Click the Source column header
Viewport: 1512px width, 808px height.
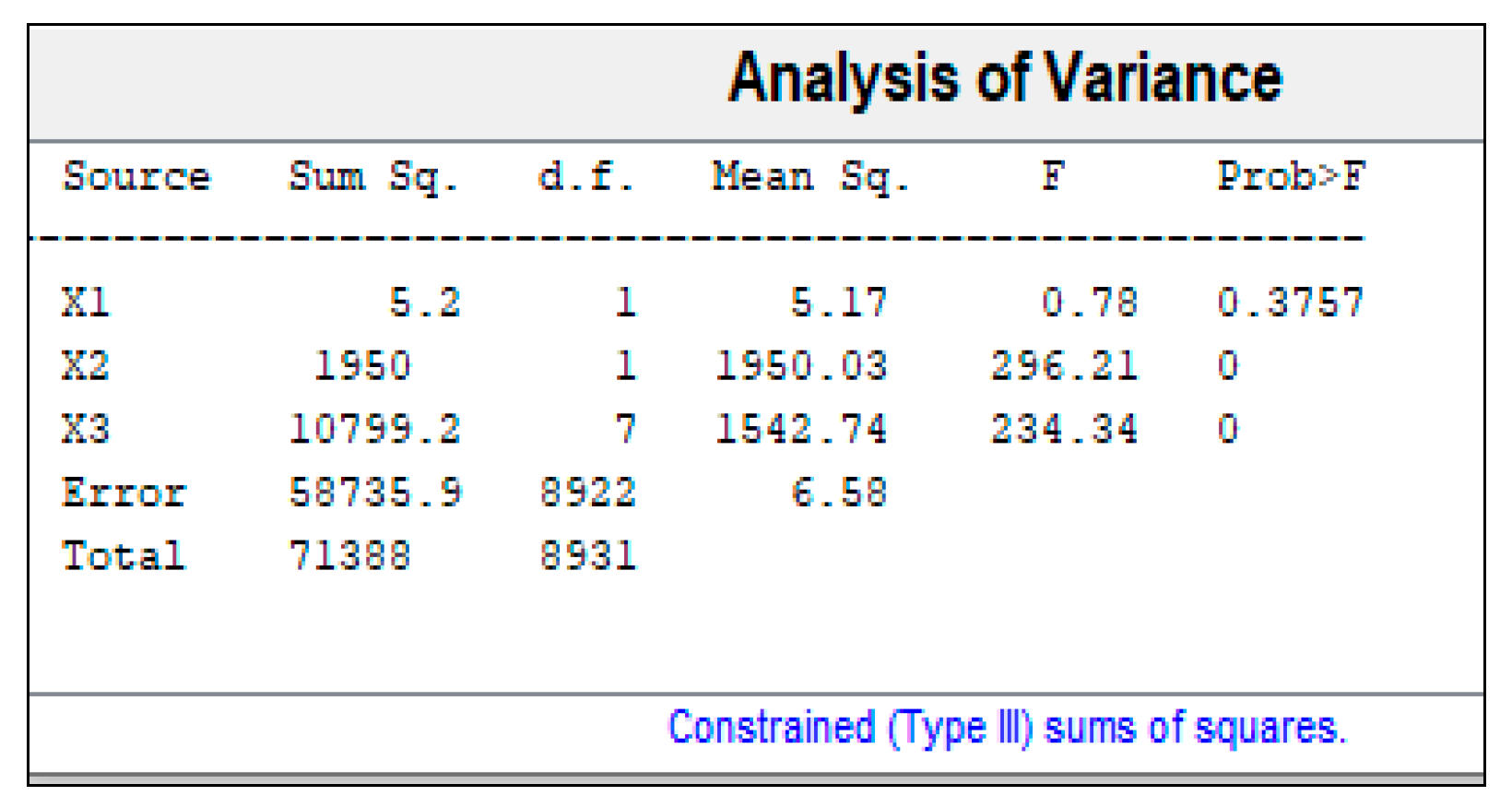[x=136, y=176]
